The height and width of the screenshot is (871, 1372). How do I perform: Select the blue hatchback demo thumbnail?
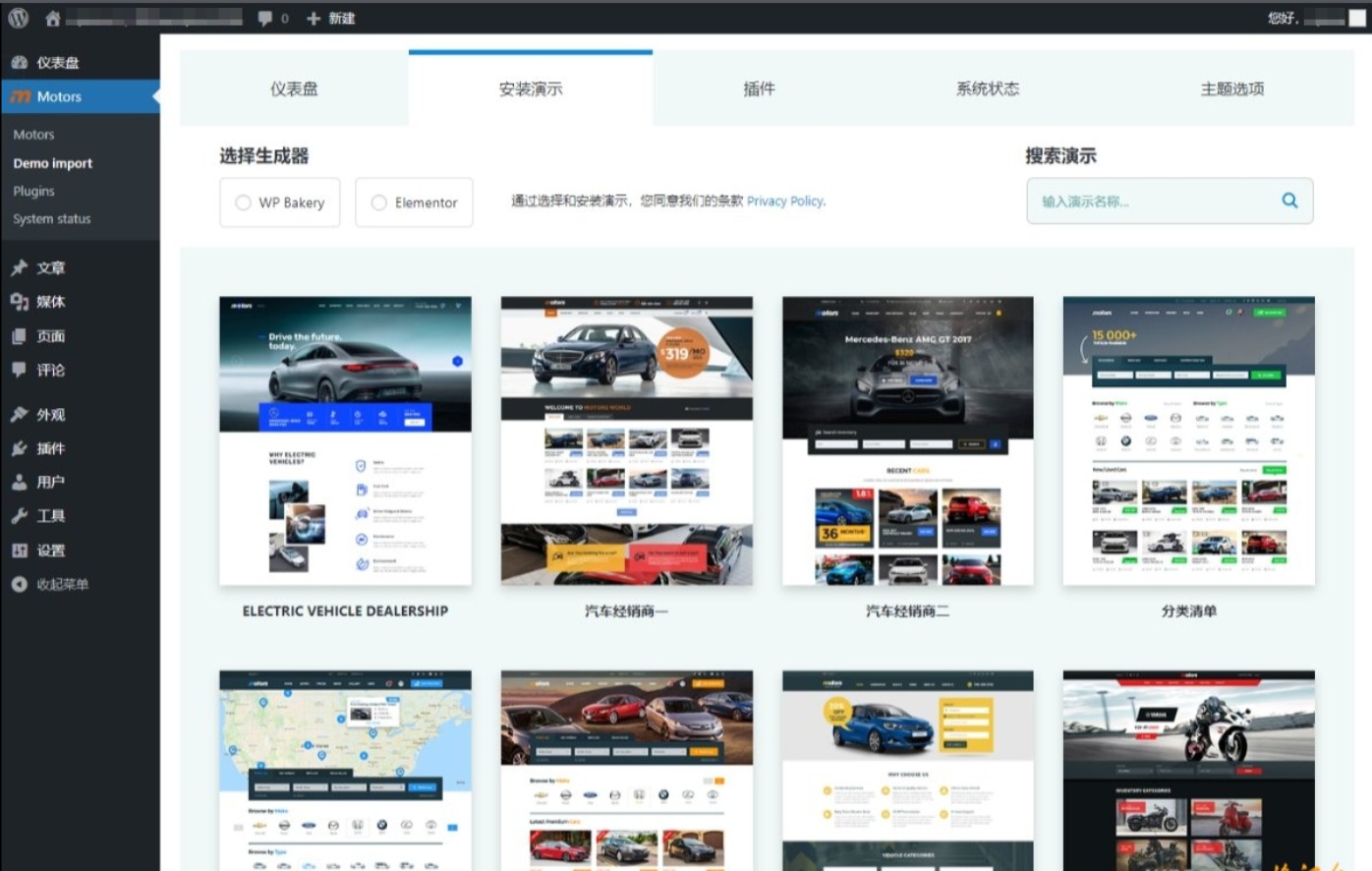coord(908,771)
